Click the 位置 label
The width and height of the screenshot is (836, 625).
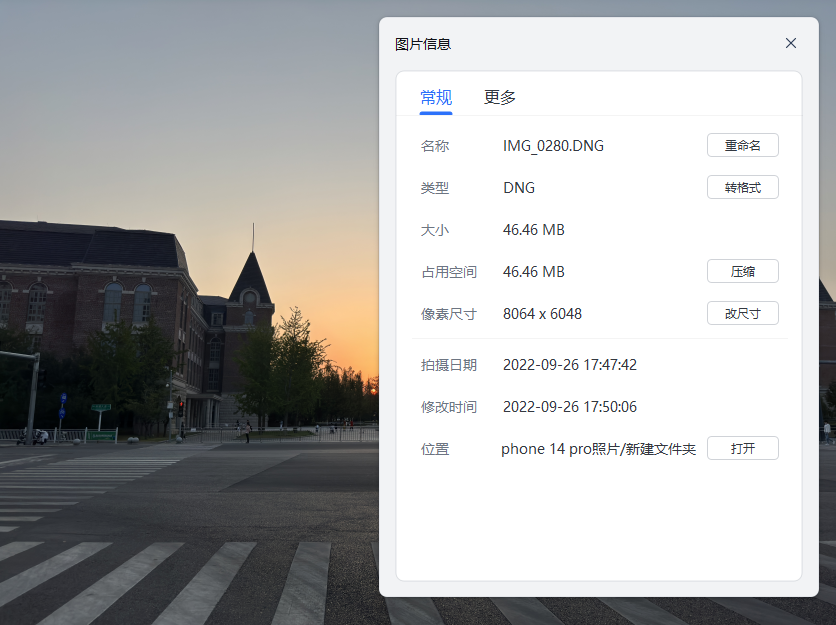pos(435,449)
